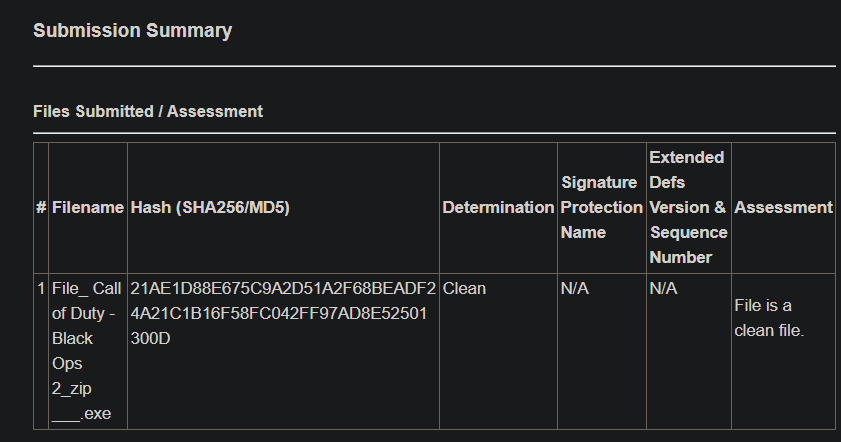Screen dimensions: 841x442
Task: Click the # column header
Action: [41, 207]
